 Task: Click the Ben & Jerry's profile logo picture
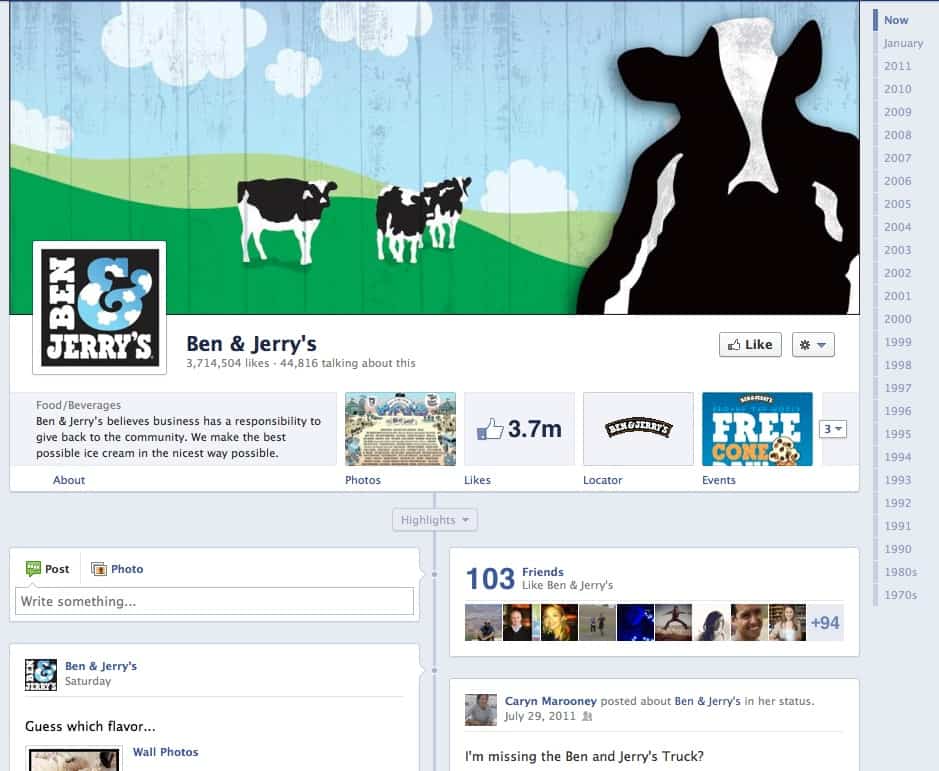pyautogui.click(x=99, y=308)
